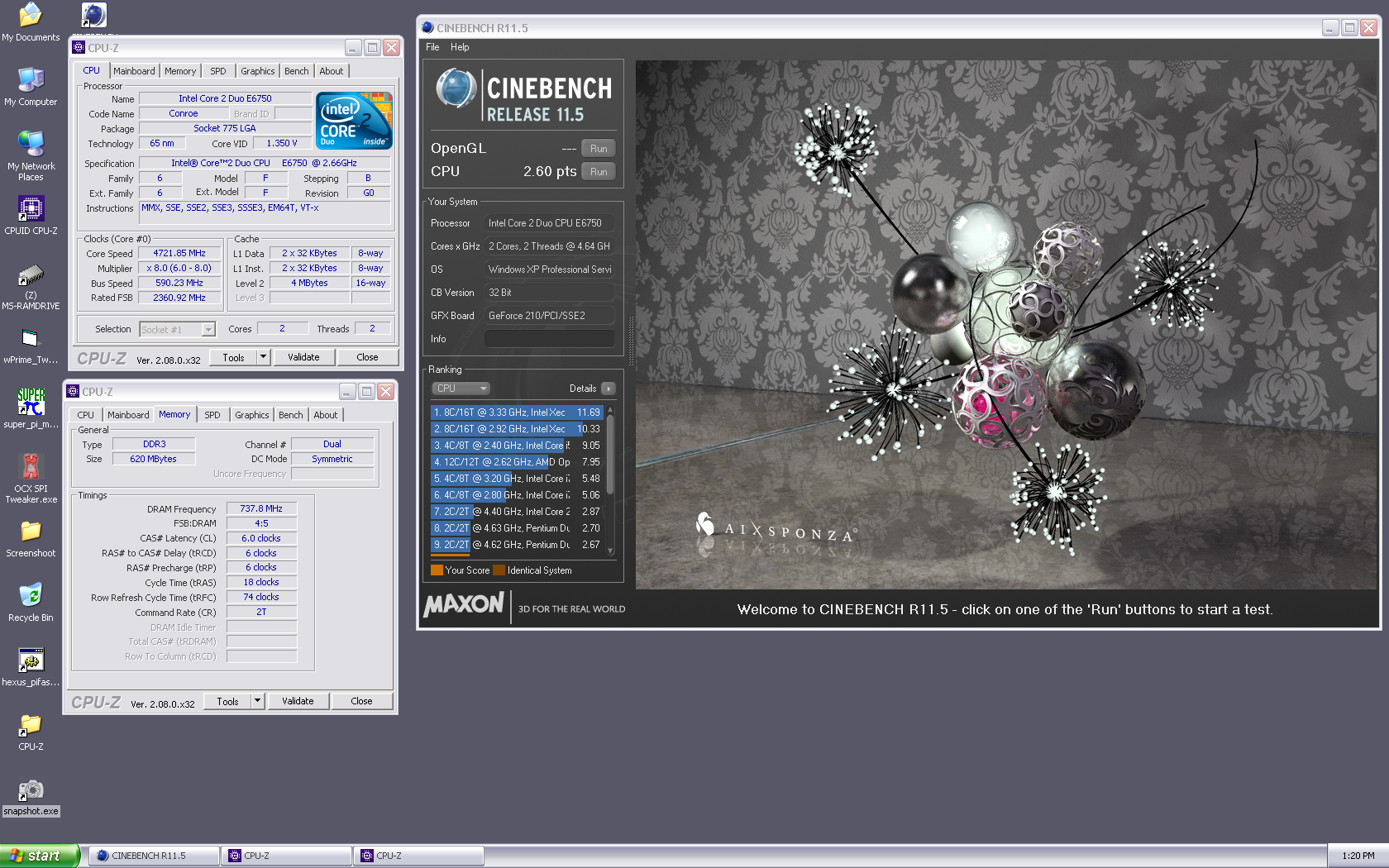Click the Your Score orange swatch
This screenshot has width=1389, height=868.
(437, 570)
